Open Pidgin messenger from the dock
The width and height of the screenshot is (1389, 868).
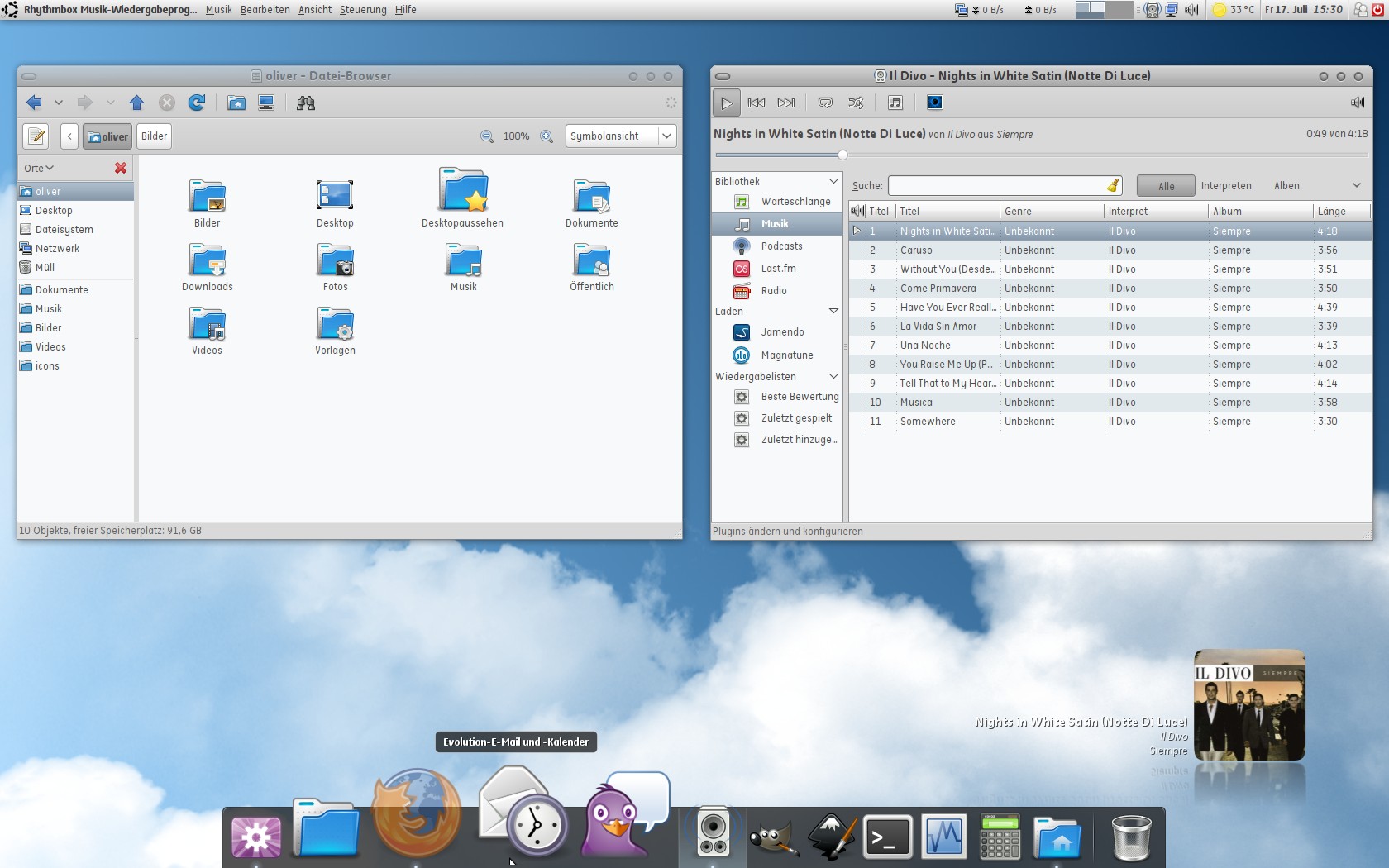pyautogui.click(x=623, y=814)
